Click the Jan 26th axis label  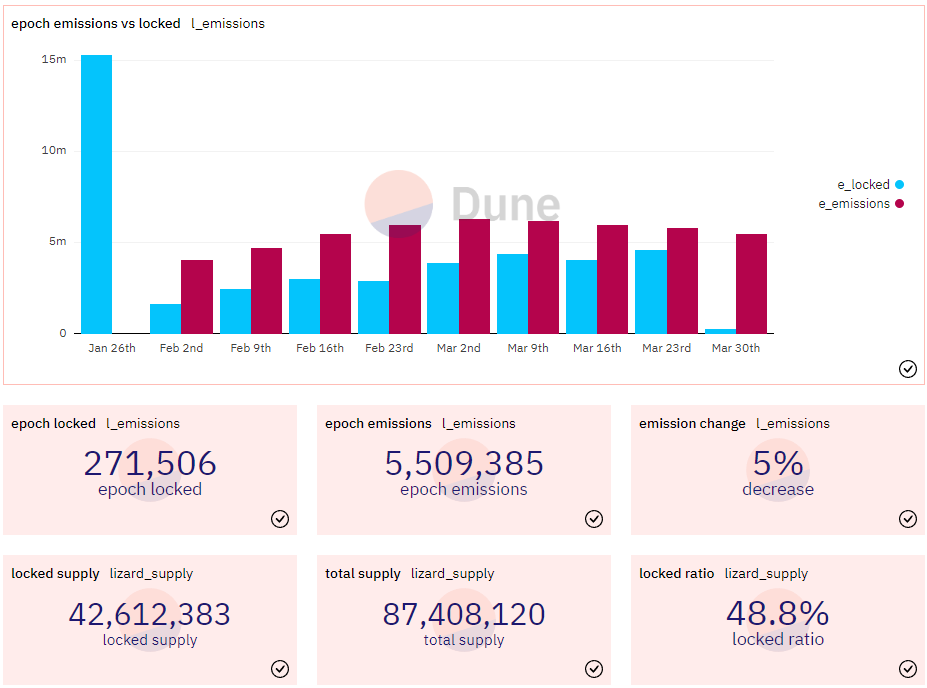click(x=112, y=348)
